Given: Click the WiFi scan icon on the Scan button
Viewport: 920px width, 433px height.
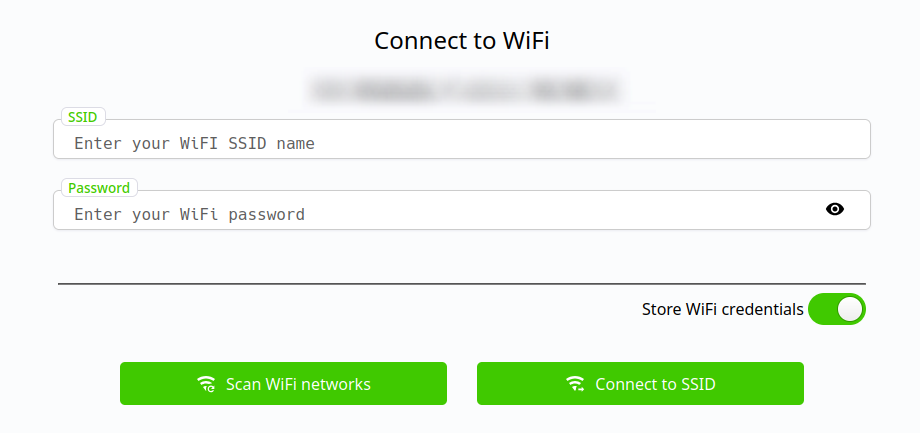Looking at the screenshot, I should [206, 384].
